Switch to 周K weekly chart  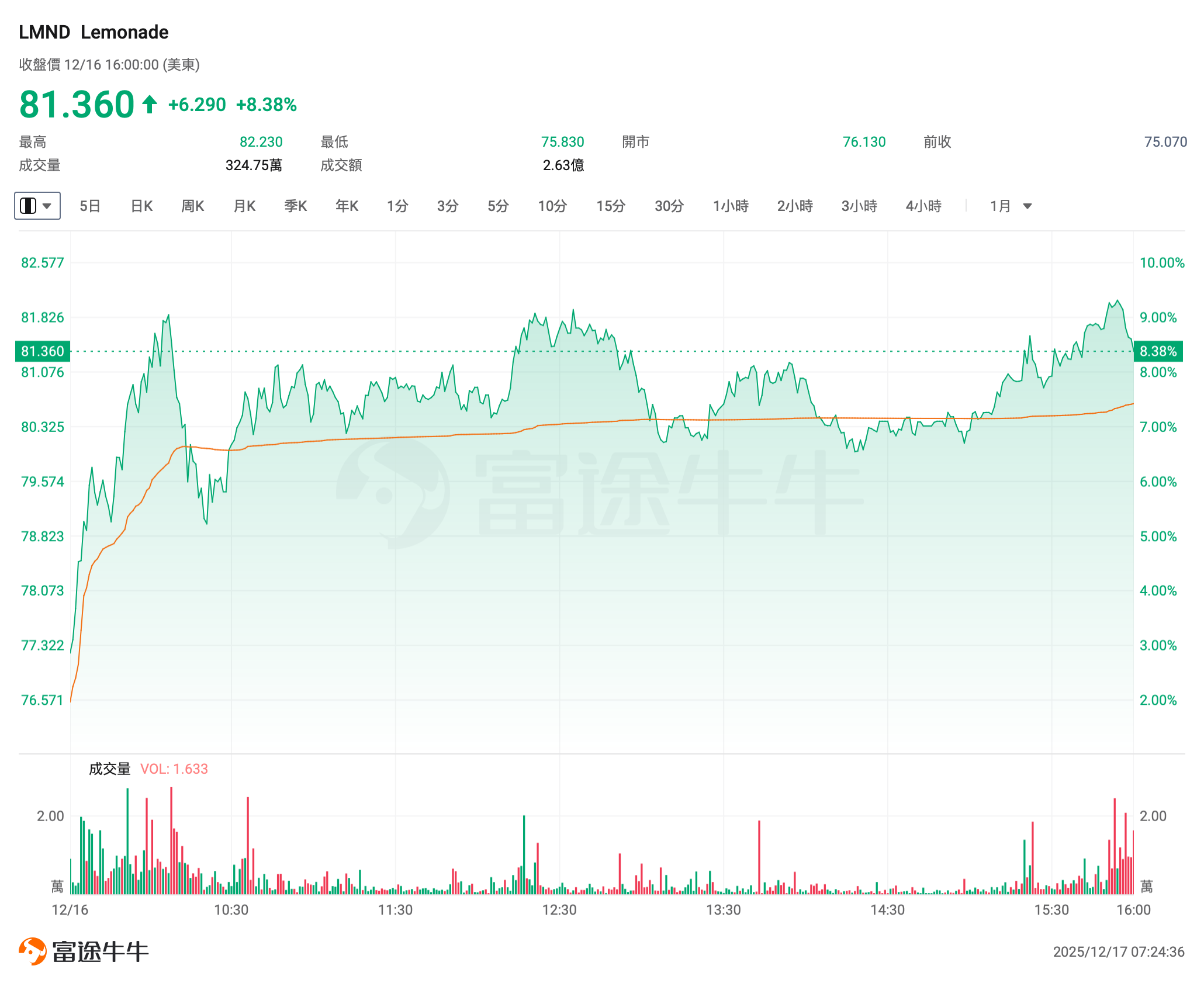pyautogui.click(x=193, y=206)
